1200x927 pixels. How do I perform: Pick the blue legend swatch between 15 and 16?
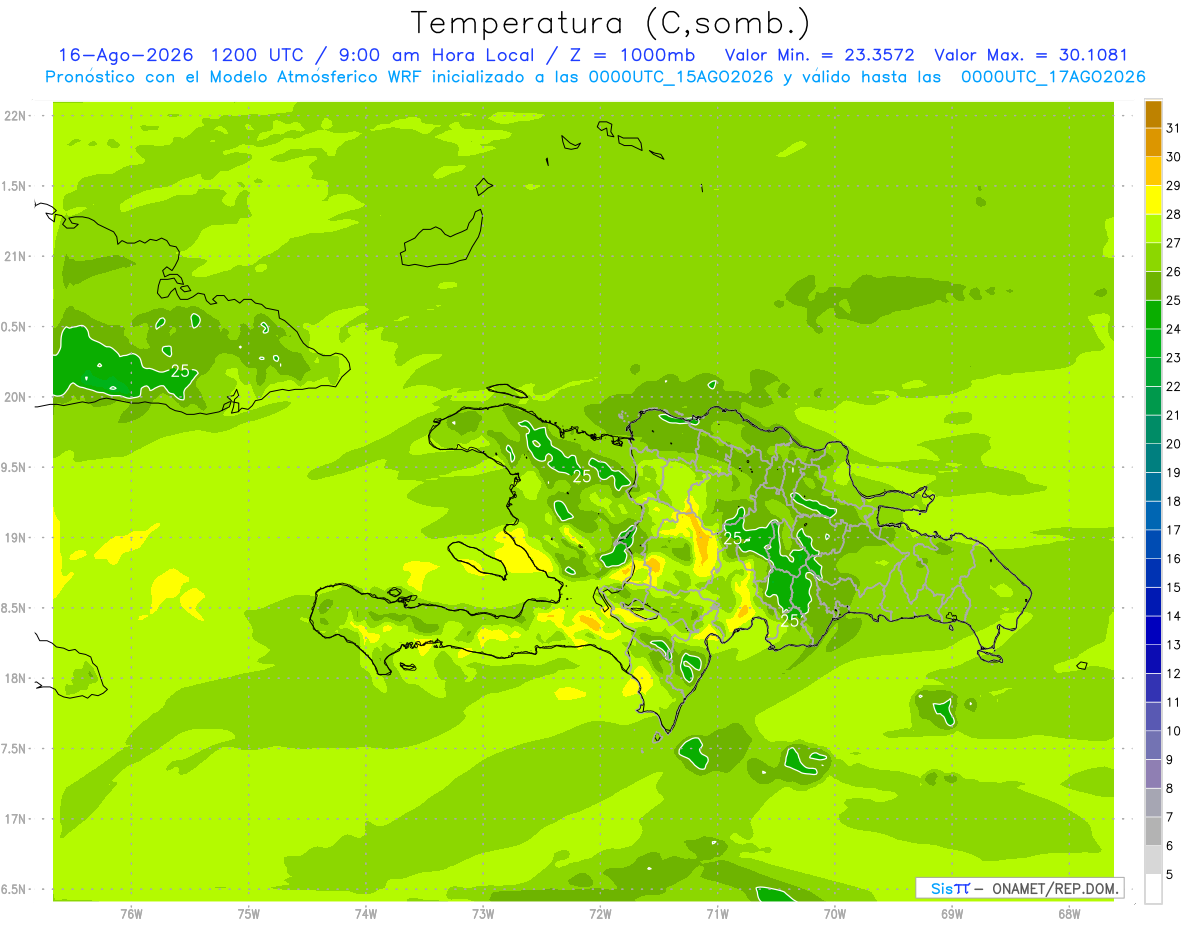1153,573
